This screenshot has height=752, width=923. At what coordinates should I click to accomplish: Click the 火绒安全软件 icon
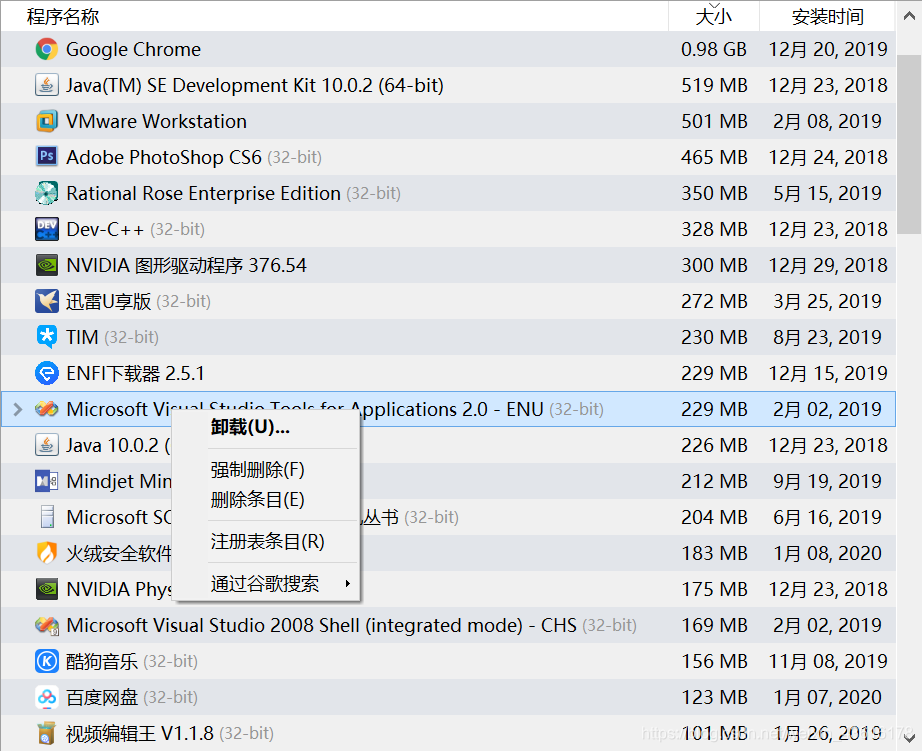click(47, 553)
